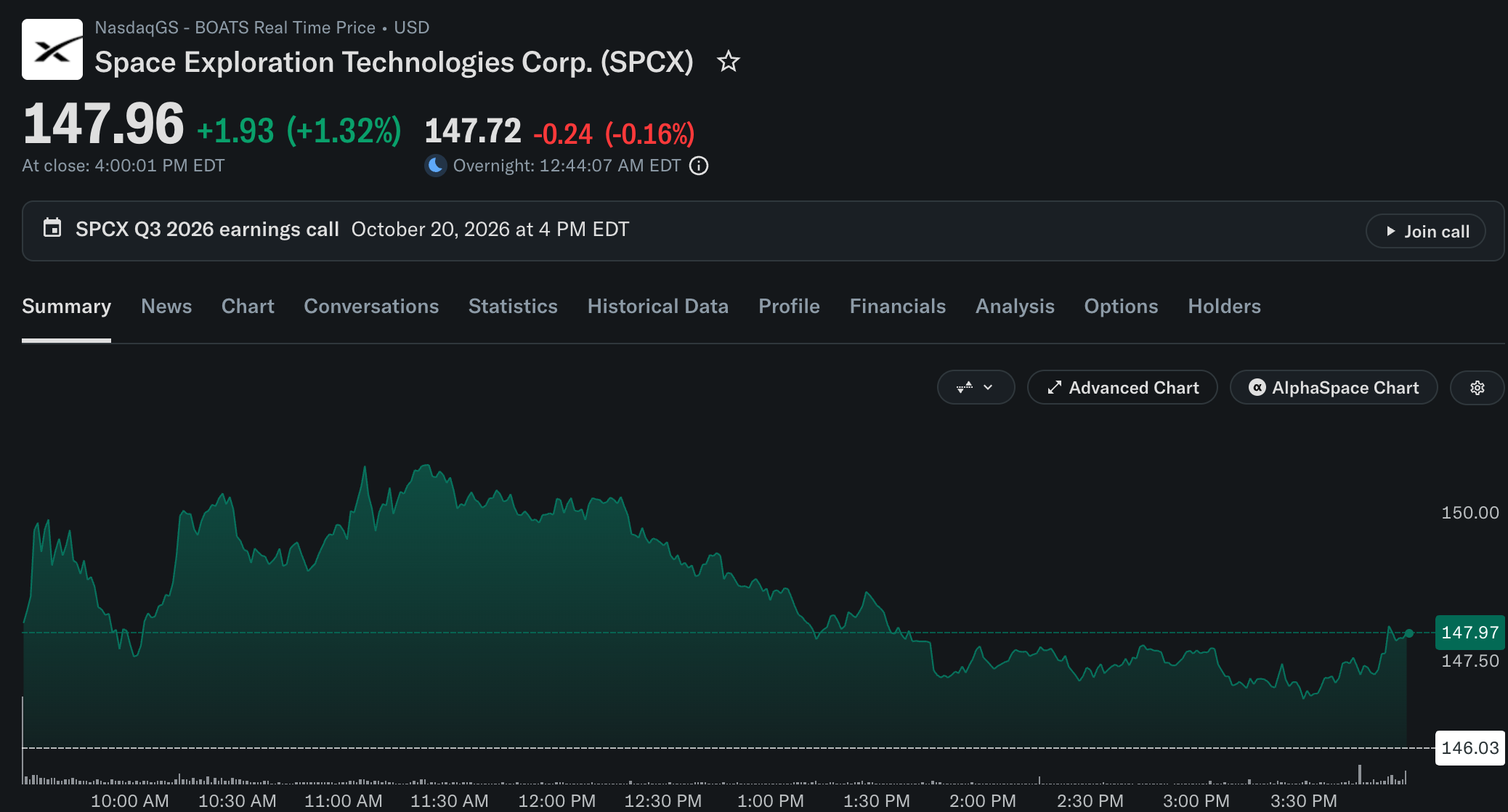Open chart type dropdown
1508x812 pixels.
(x=976, y=388)
